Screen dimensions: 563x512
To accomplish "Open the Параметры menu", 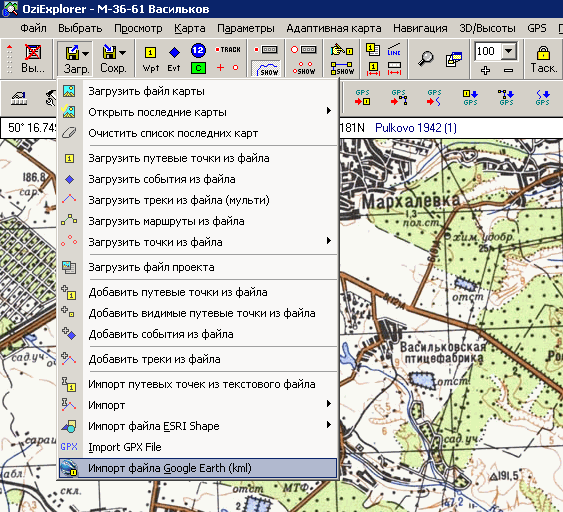I will pyautogui.click(x=246, y=28).
